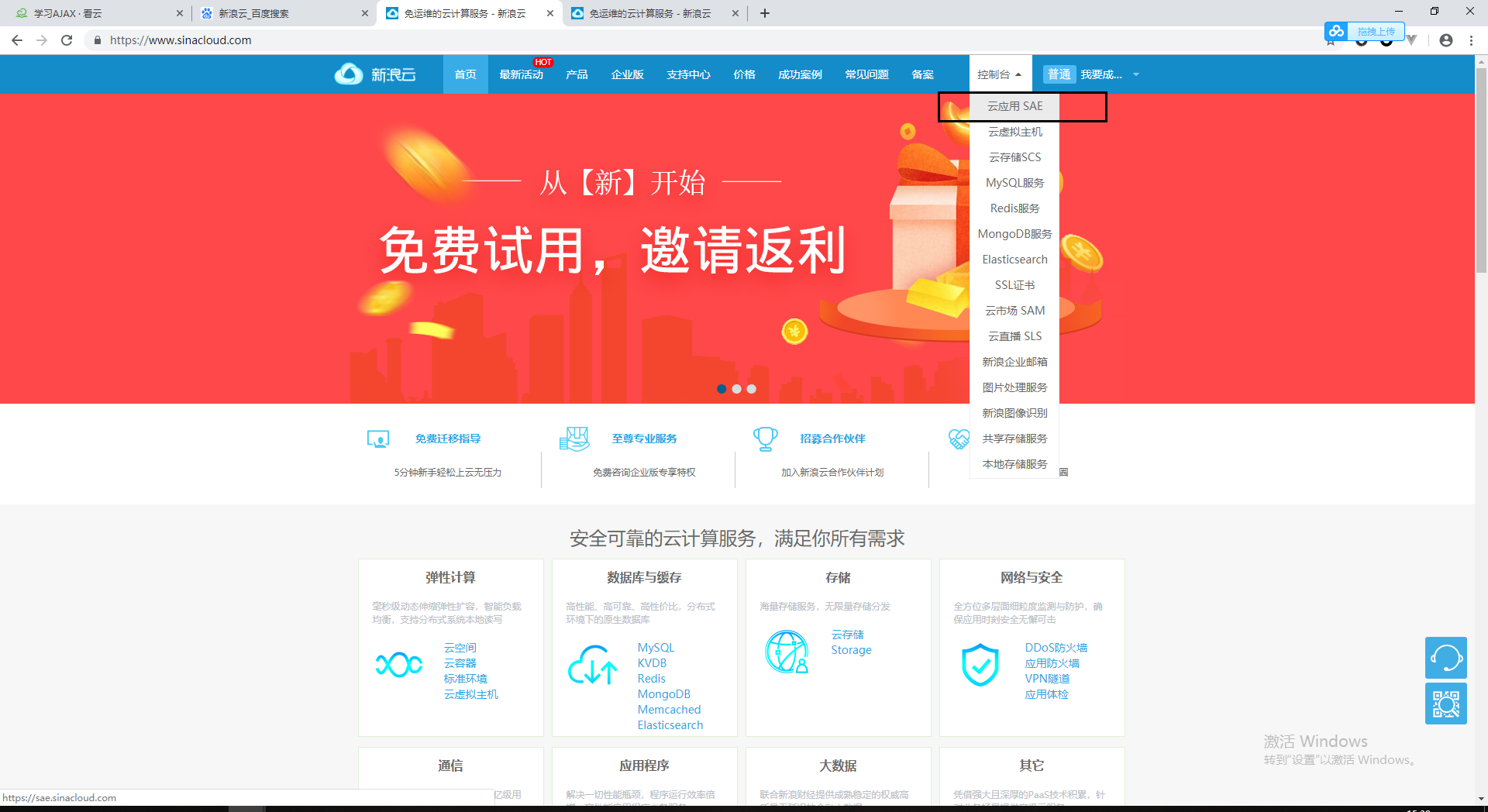Open the 免费迁移指导 link
The image size is (1488, 812).
pos(448,439)
